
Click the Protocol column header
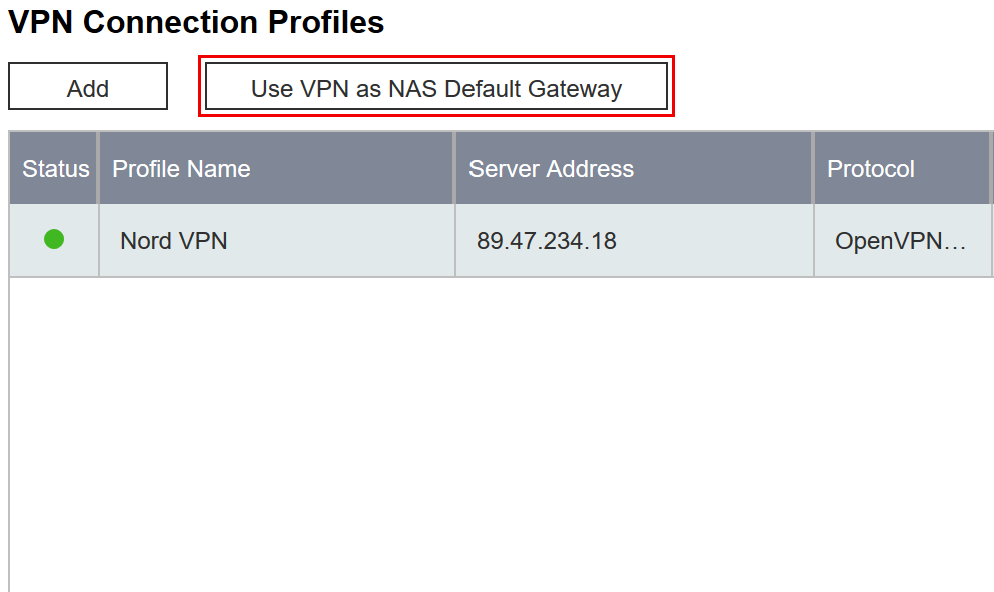click(x=870, y=169)
